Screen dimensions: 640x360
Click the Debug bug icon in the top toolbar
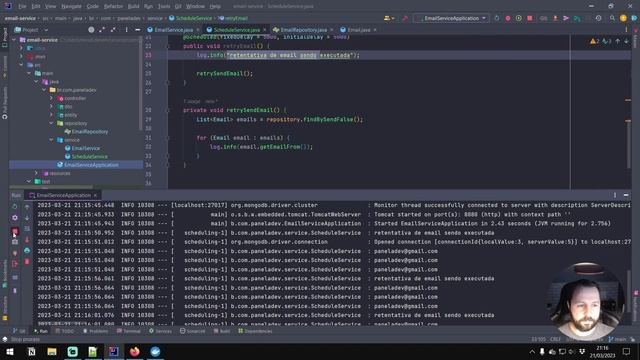508,18
